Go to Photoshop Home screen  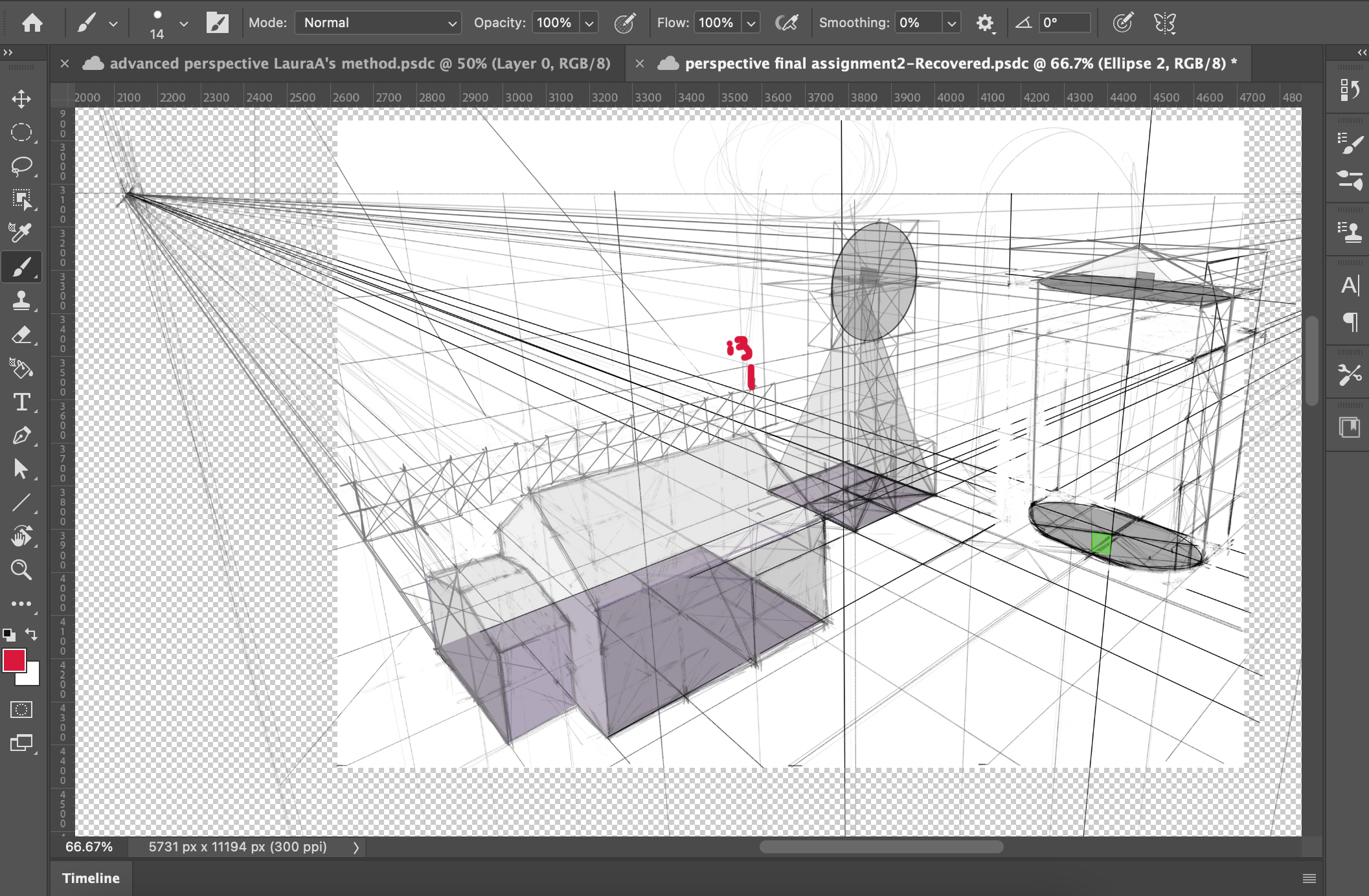point(32,23)
